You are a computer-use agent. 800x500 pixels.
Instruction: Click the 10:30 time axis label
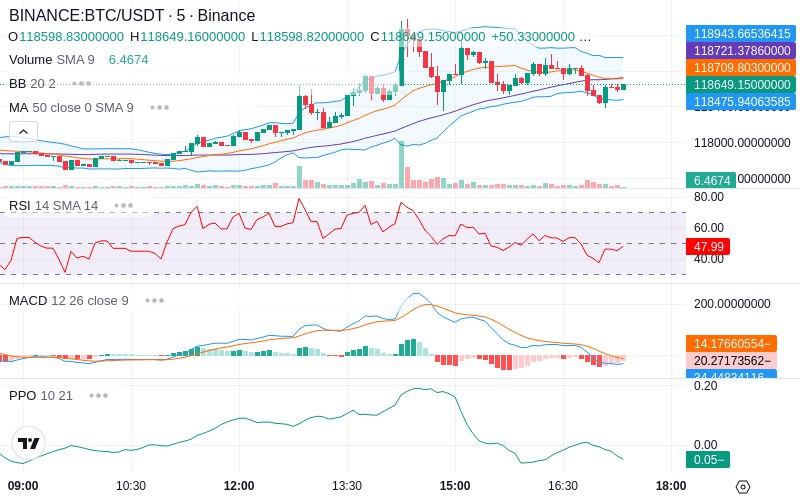tap(131, 485)
